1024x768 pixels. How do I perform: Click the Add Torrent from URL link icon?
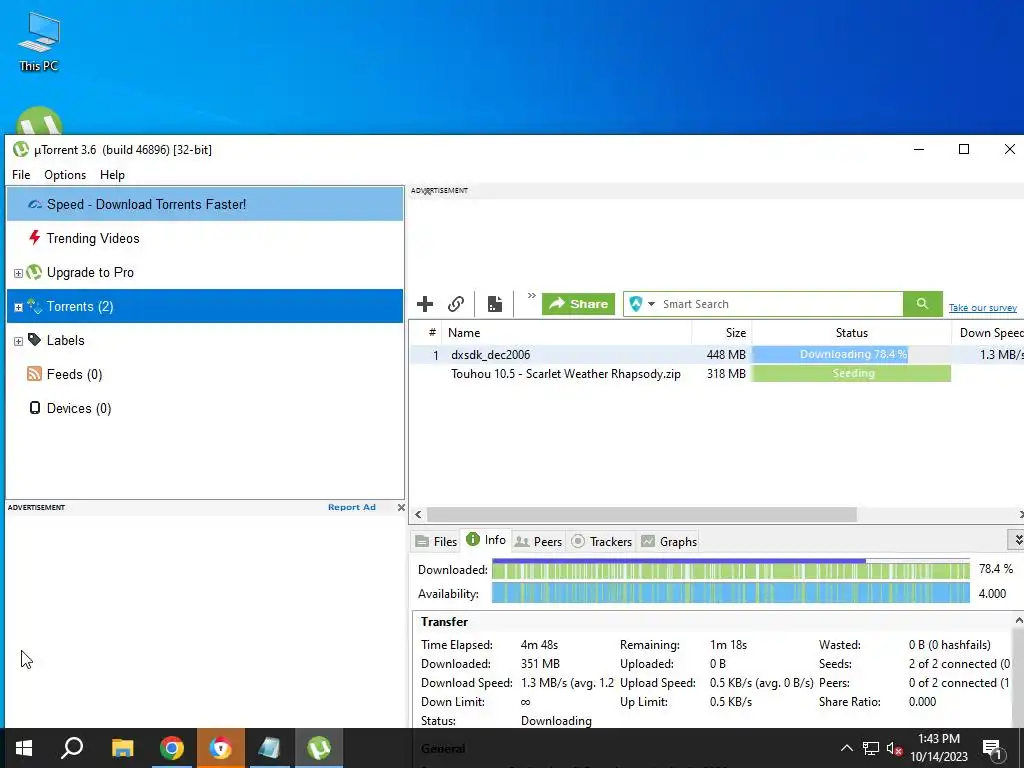tap(456, 304)
